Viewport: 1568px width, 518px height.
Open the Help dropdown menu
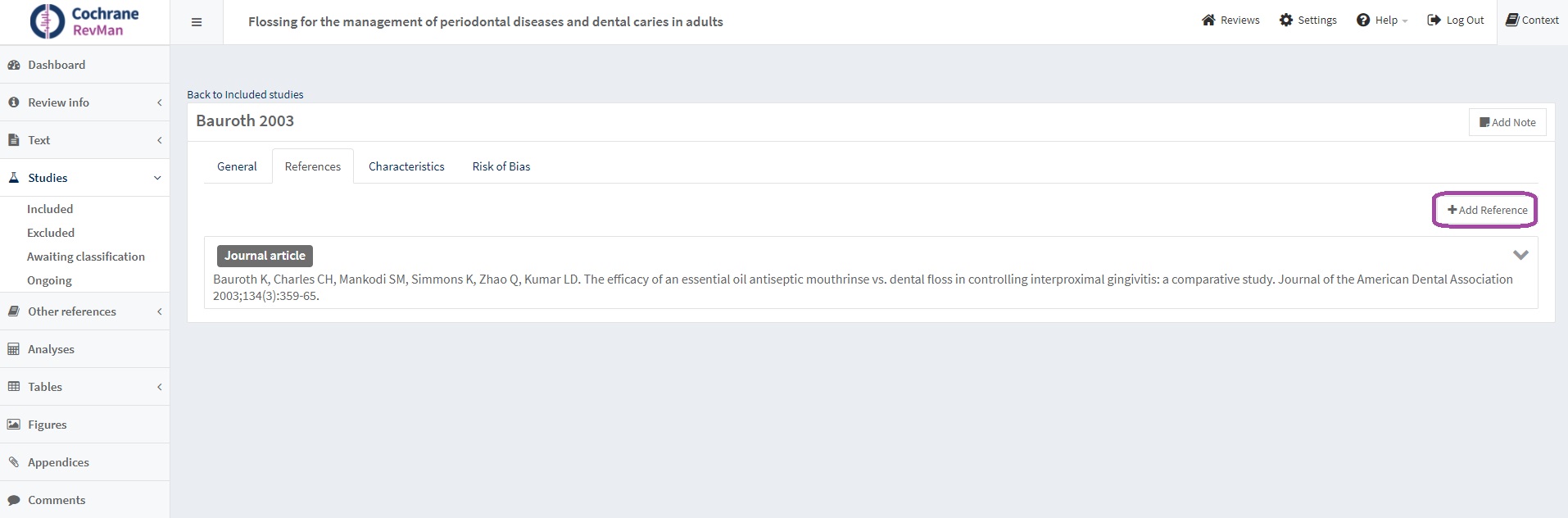click(x=1381, y=20)
